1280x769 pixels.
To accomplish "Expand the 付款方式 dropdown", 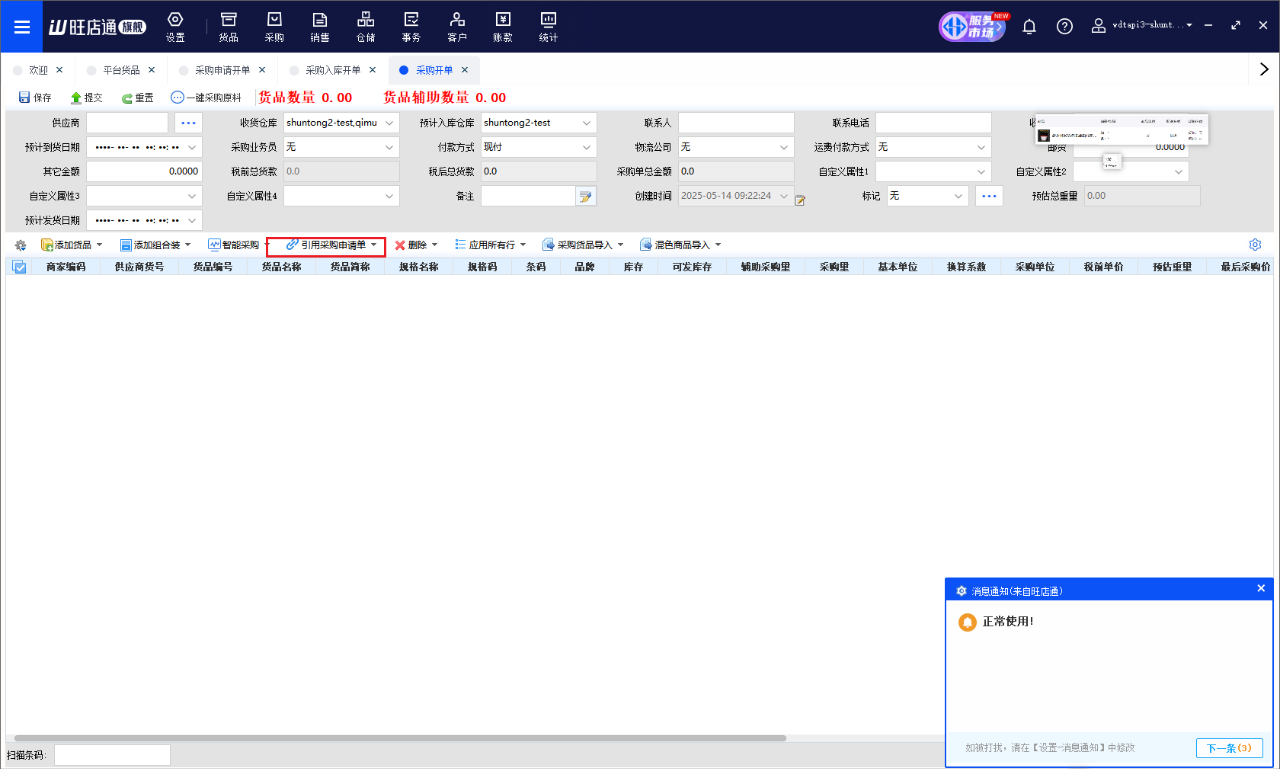I will coord(586,147).
